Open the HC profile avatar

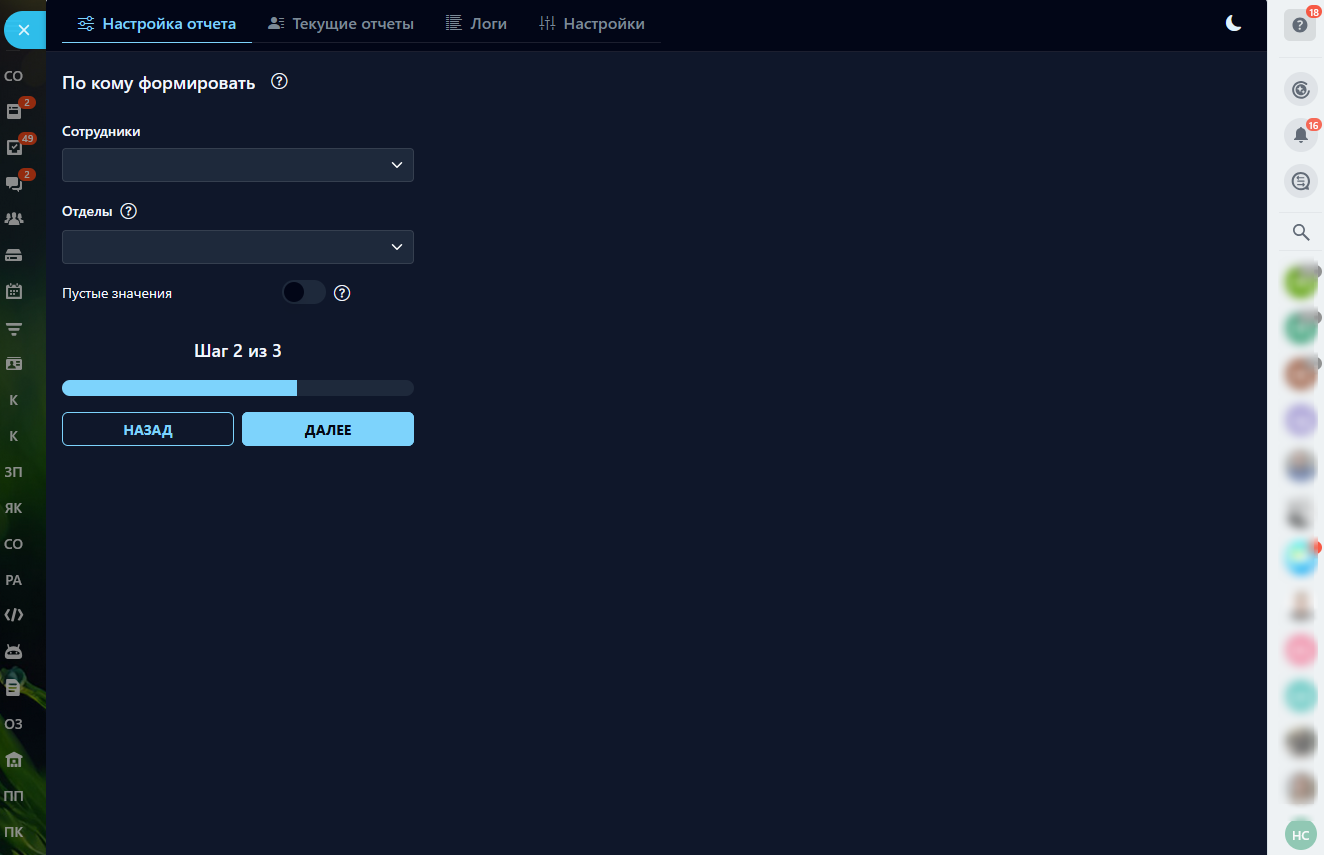(1300, 834)
